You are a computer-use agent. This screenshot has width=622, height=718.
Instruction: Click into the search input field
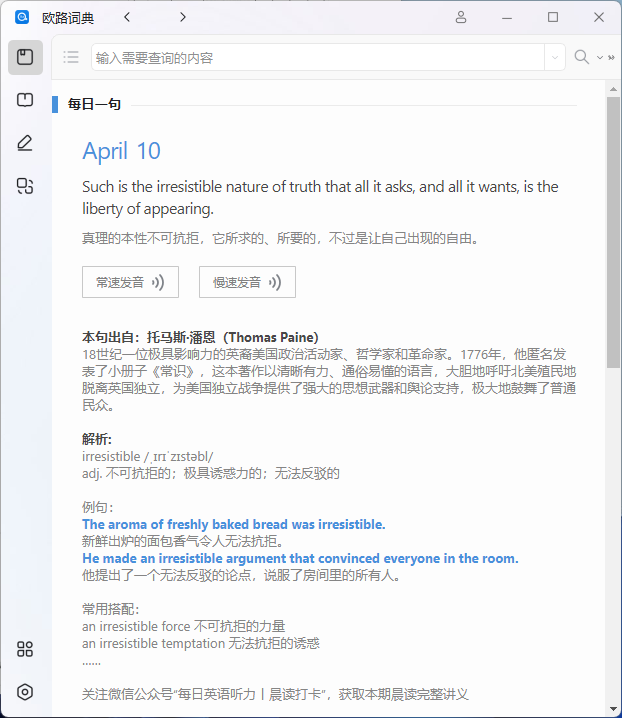pos(317,58)
